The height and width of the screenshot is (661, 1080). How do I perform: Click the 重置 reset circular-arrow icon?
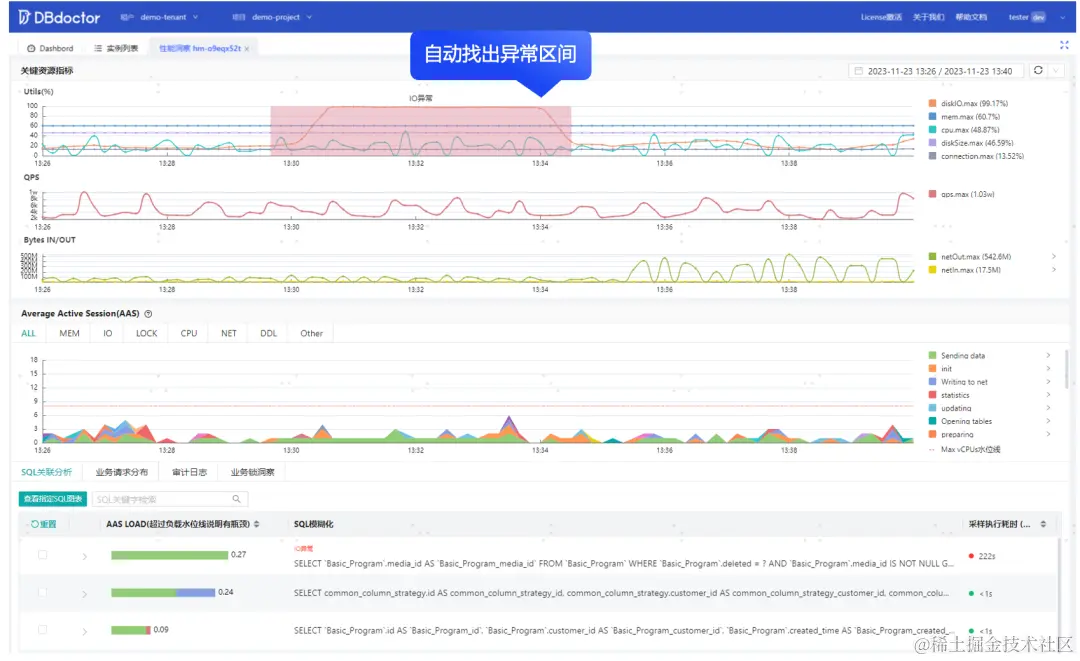point(36,522)
